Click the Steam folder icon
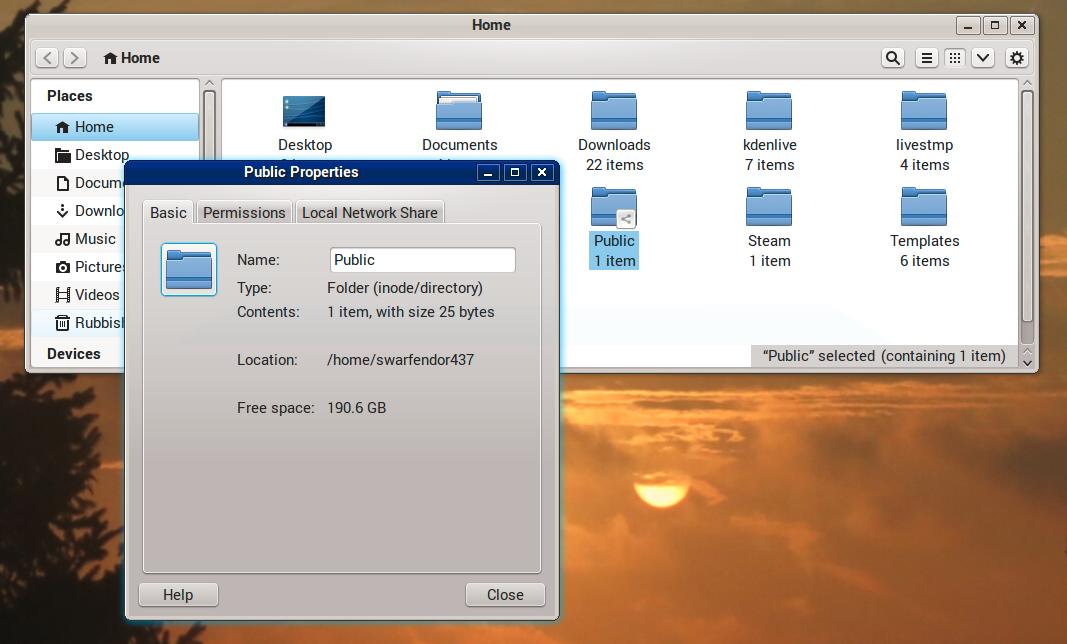This screenshot has width=1067, height=644. 769,207
